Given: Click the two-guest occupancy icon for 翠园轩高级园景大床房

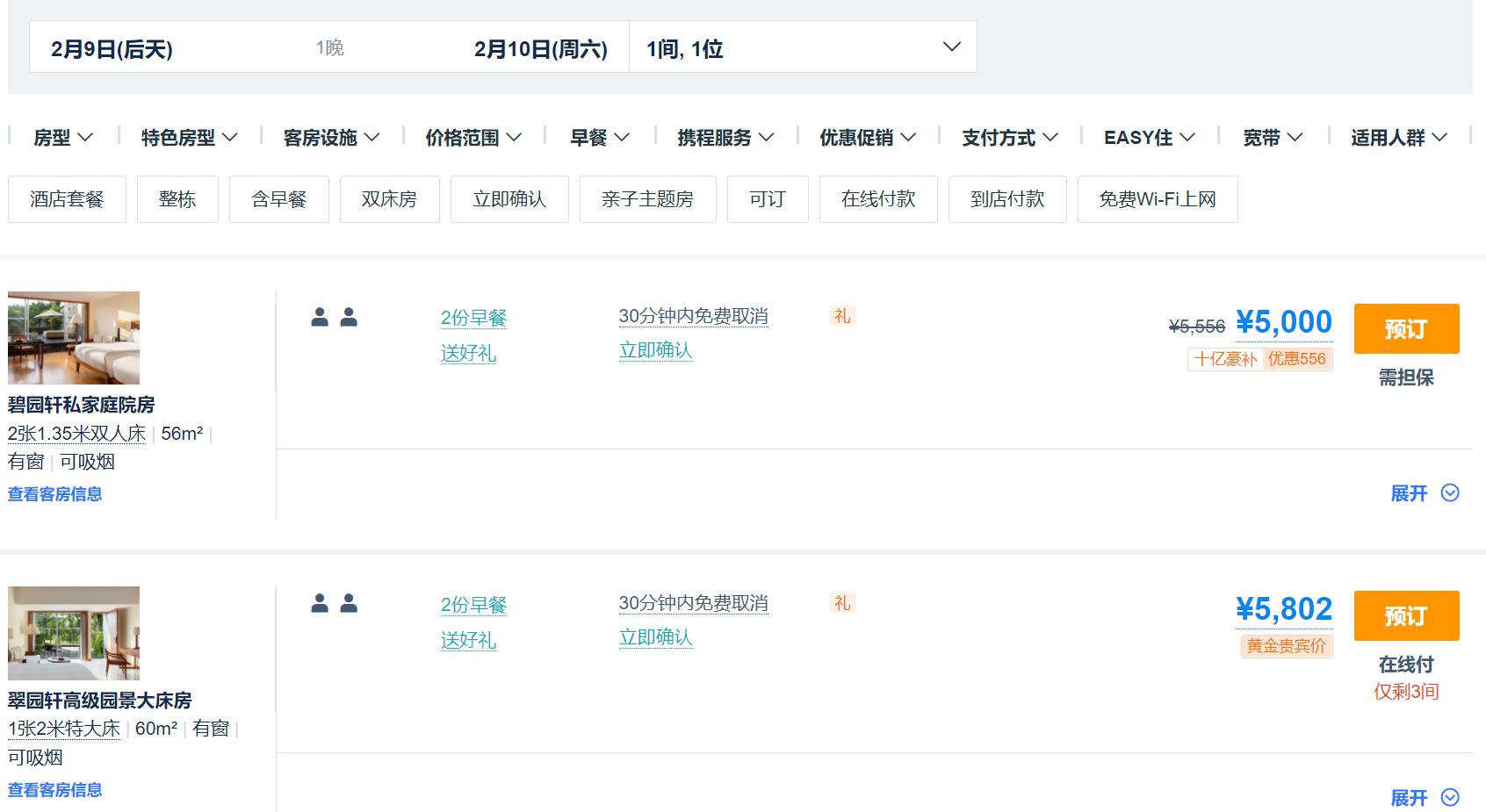Looking at the screenshot, I should point(334,604).
